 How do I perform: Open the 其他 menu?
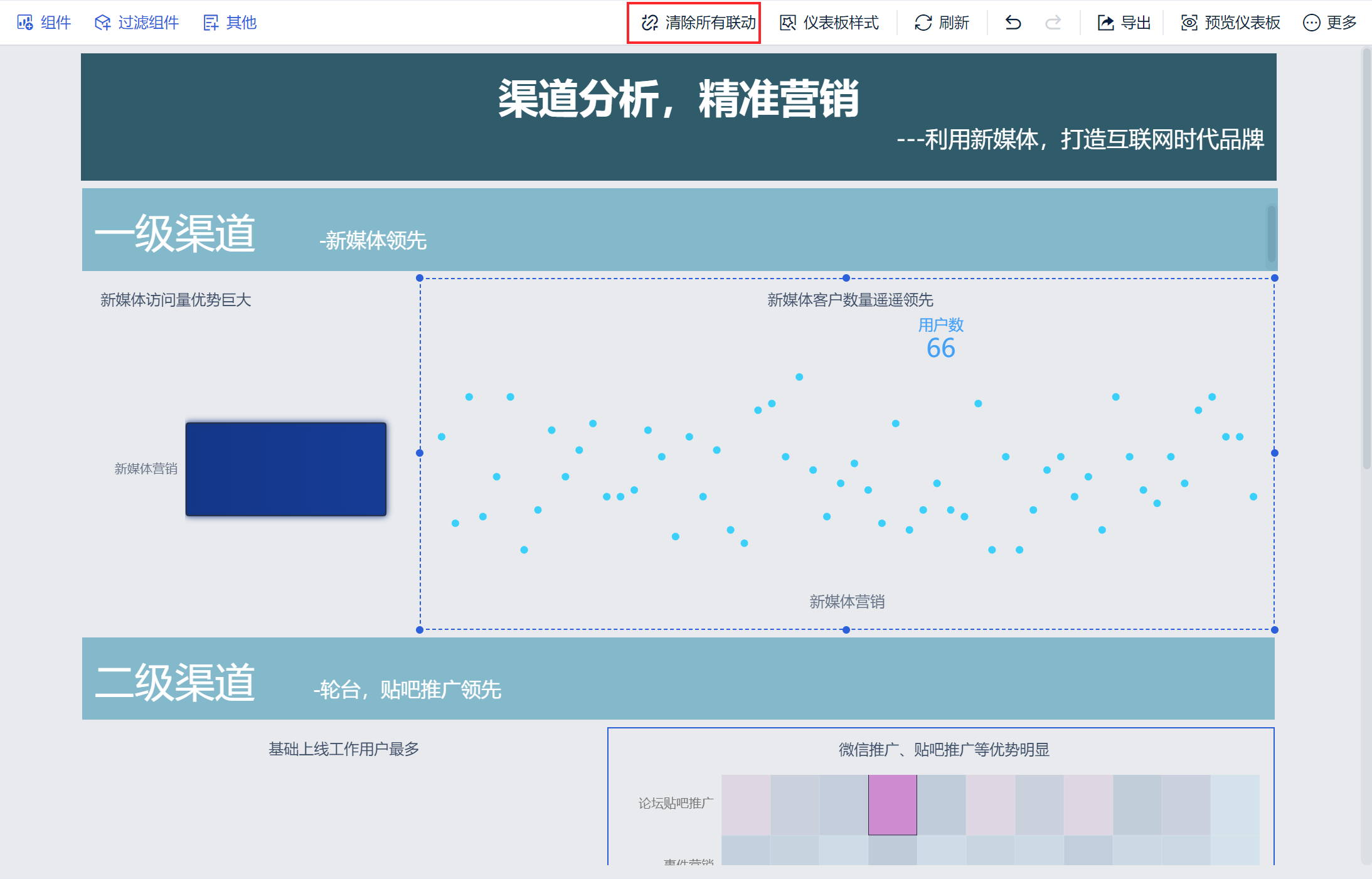(x=230, y=23)
